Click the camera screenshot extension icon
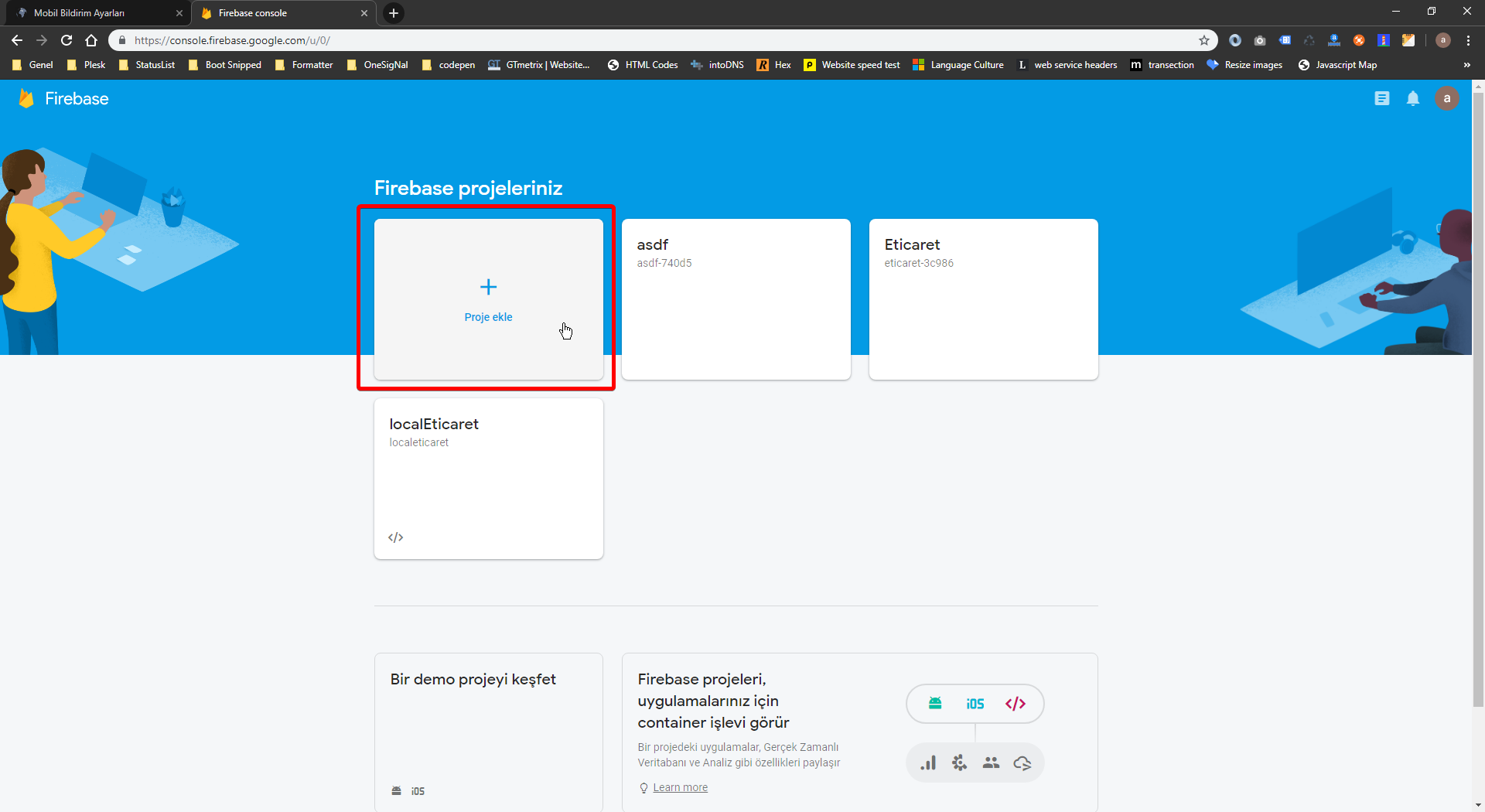This screenshot has width=1485, height=812. (x=1260, y=40)
